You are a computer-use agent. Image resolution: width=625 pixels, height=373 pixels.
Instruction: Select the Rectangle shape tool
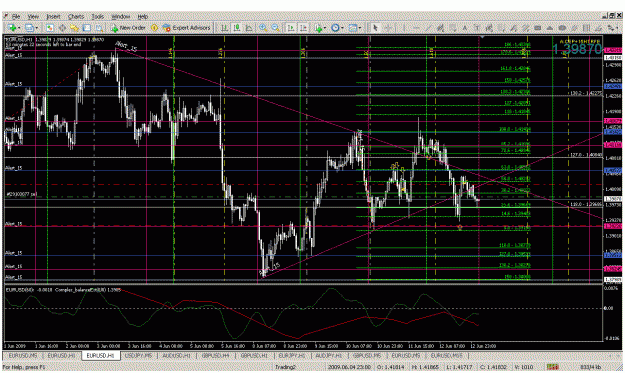538,28
